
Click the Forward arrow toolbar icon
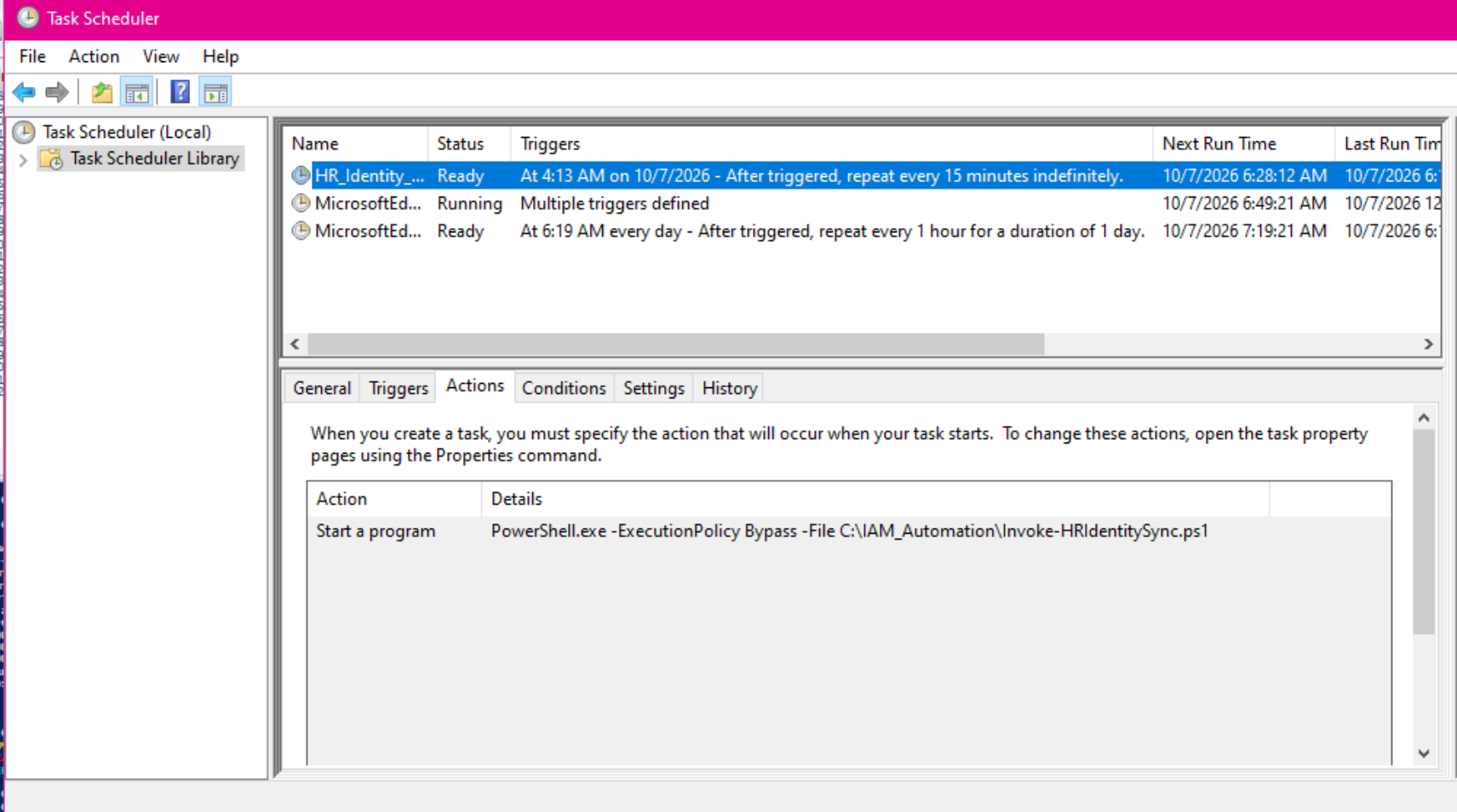pyautogui.click(x=56, y=92)
